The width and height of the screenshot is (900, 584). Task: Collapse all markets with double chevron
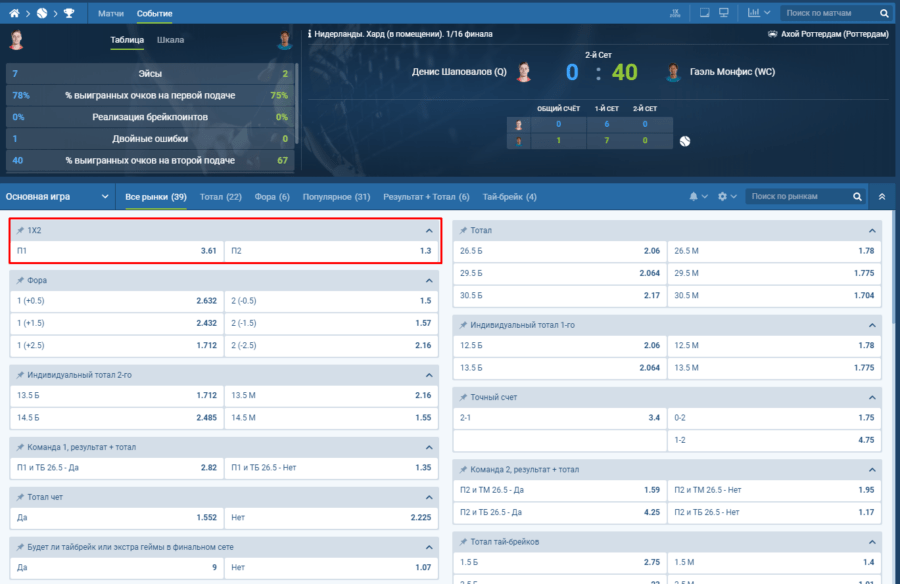(x=882, y=197)
